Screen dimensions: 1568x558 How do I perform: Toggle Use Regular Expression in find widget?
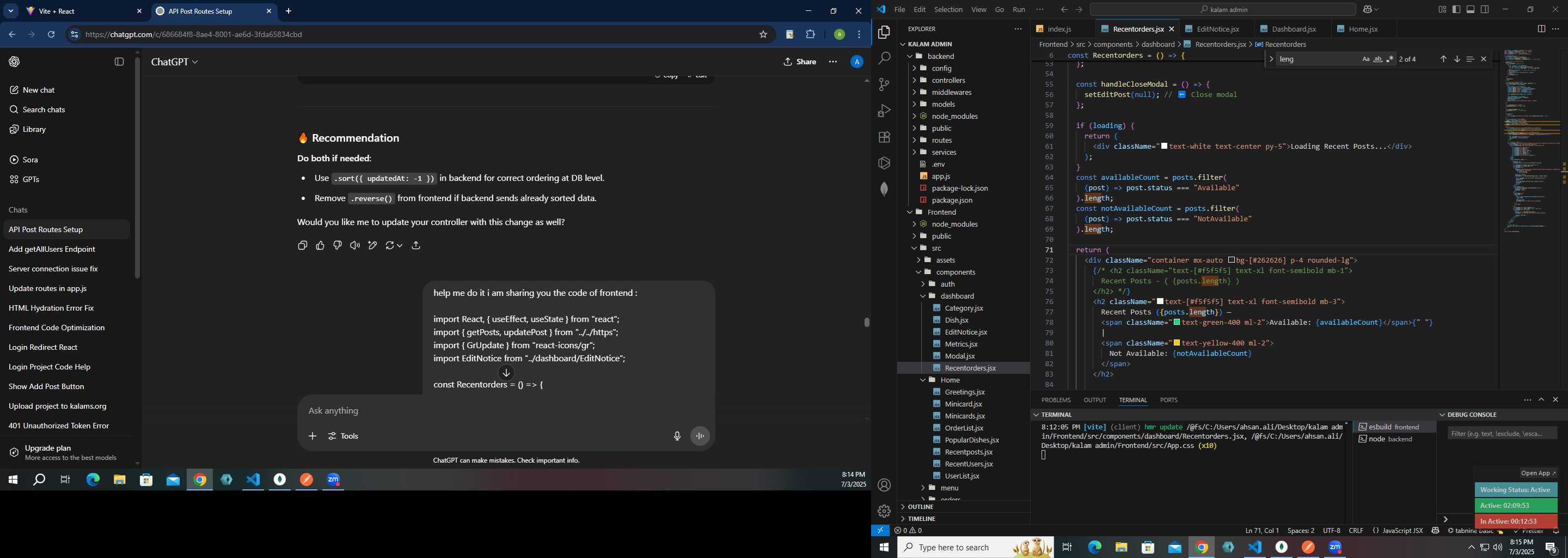[1389, 59]
